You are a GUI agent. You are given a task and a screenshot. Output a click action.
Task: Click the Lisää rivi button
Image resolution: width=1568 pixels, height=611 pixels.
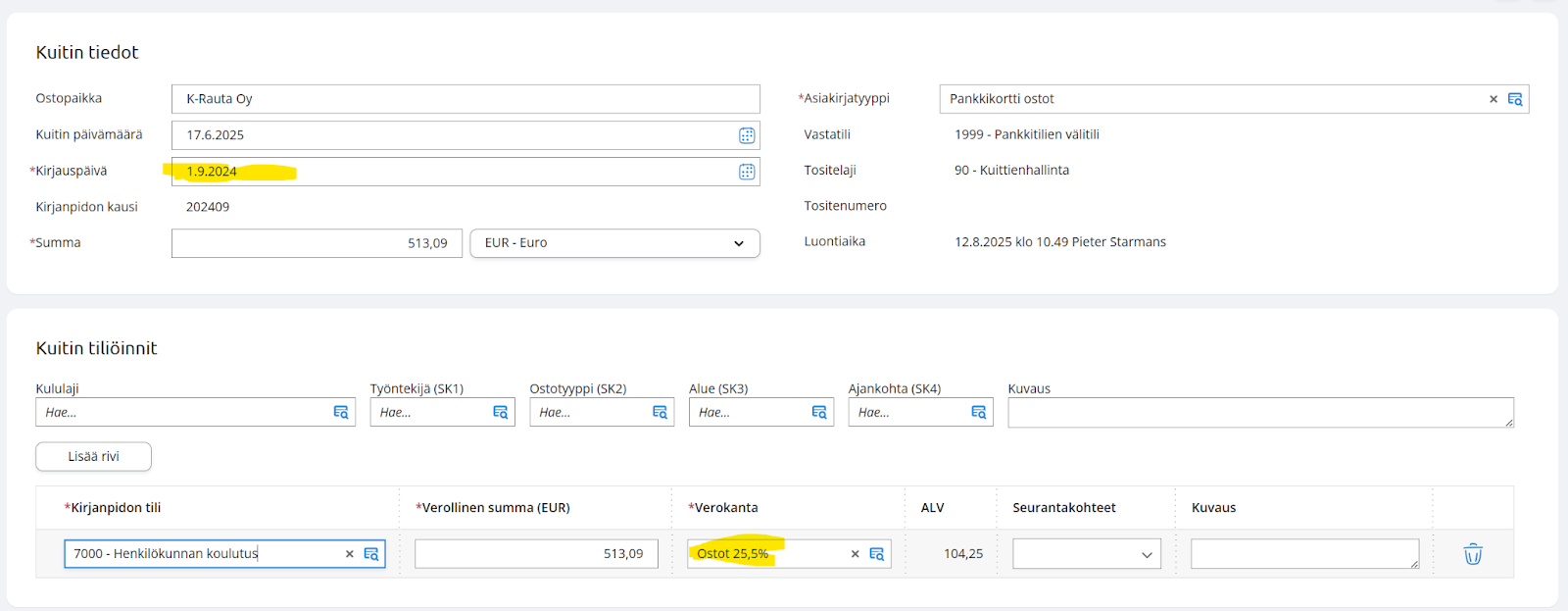(x=94, y=456)
